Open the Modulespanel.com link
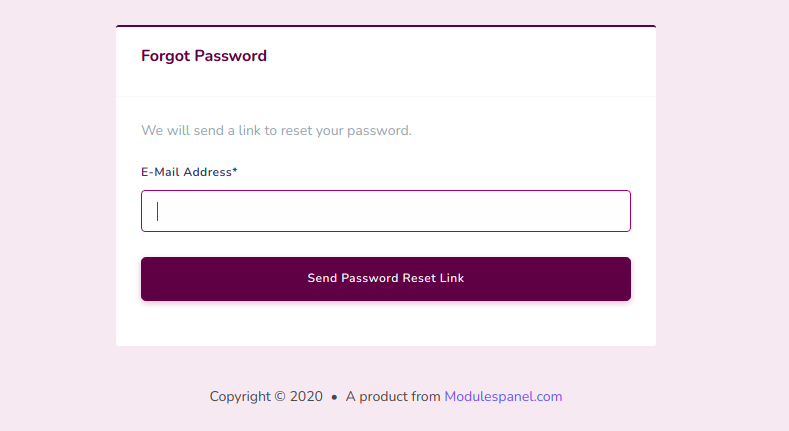The image size is (789, 431). [x=503, y=396]
